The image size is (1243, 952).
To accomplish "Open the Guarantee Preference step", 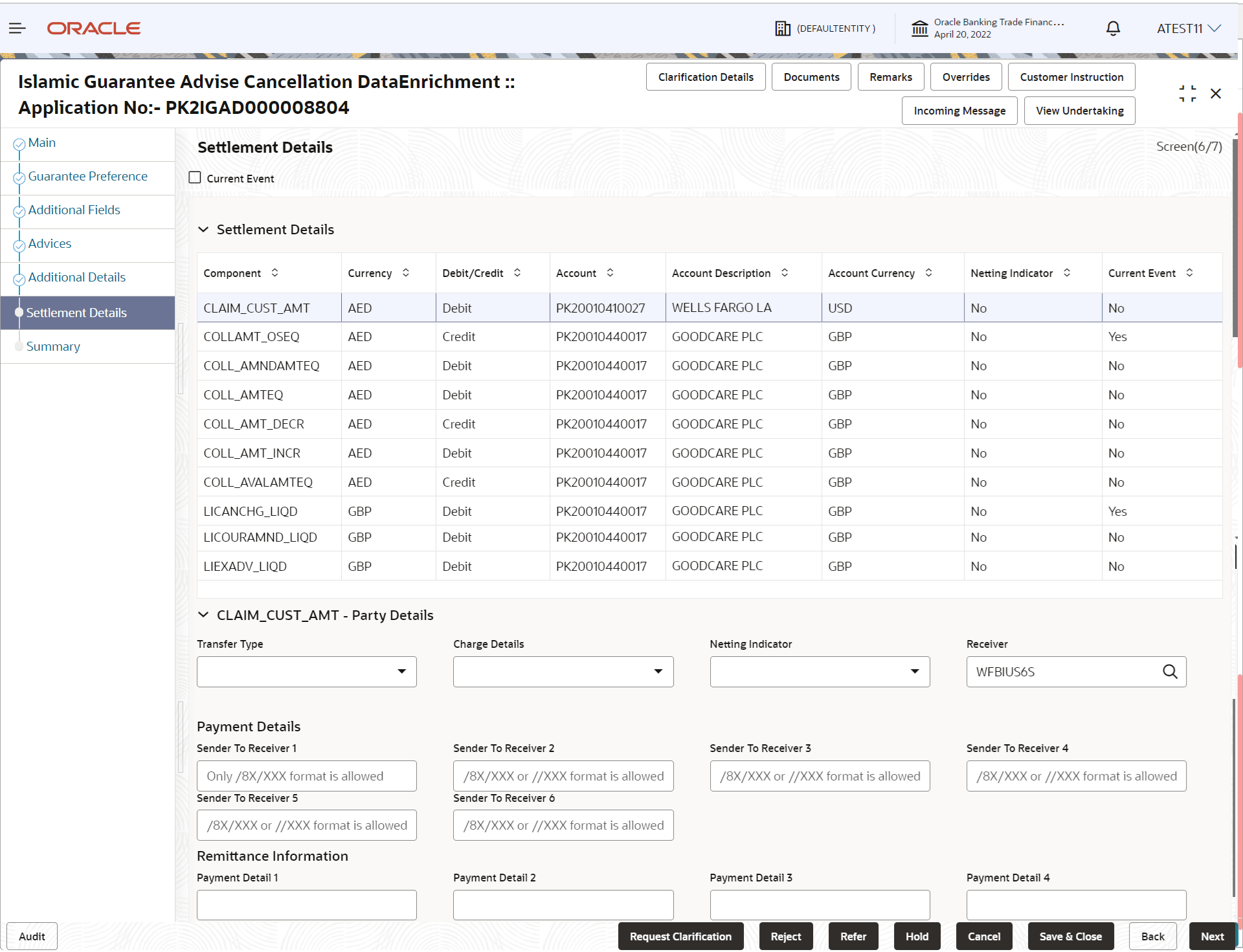I will click(87, 177).
